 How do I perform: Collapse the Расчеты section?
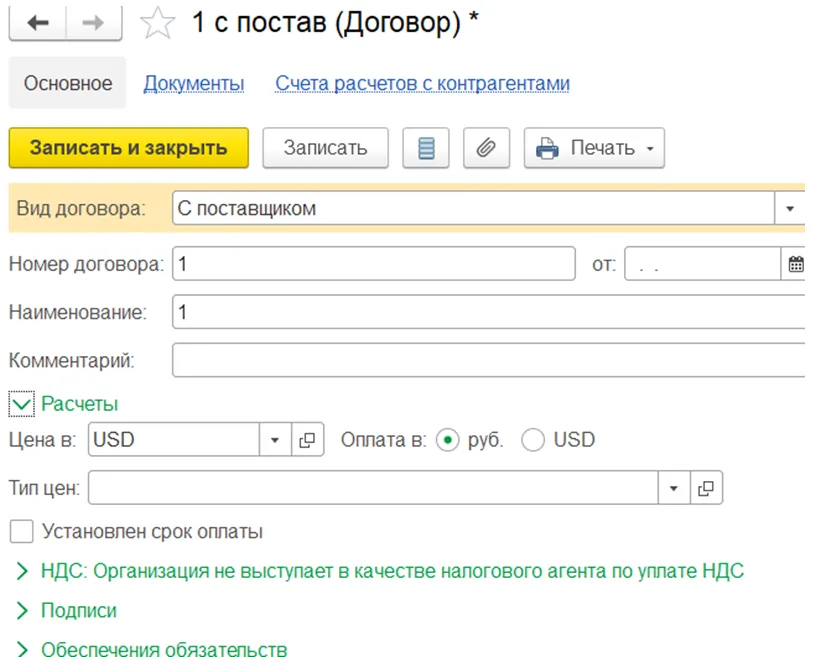coord(21,404)
